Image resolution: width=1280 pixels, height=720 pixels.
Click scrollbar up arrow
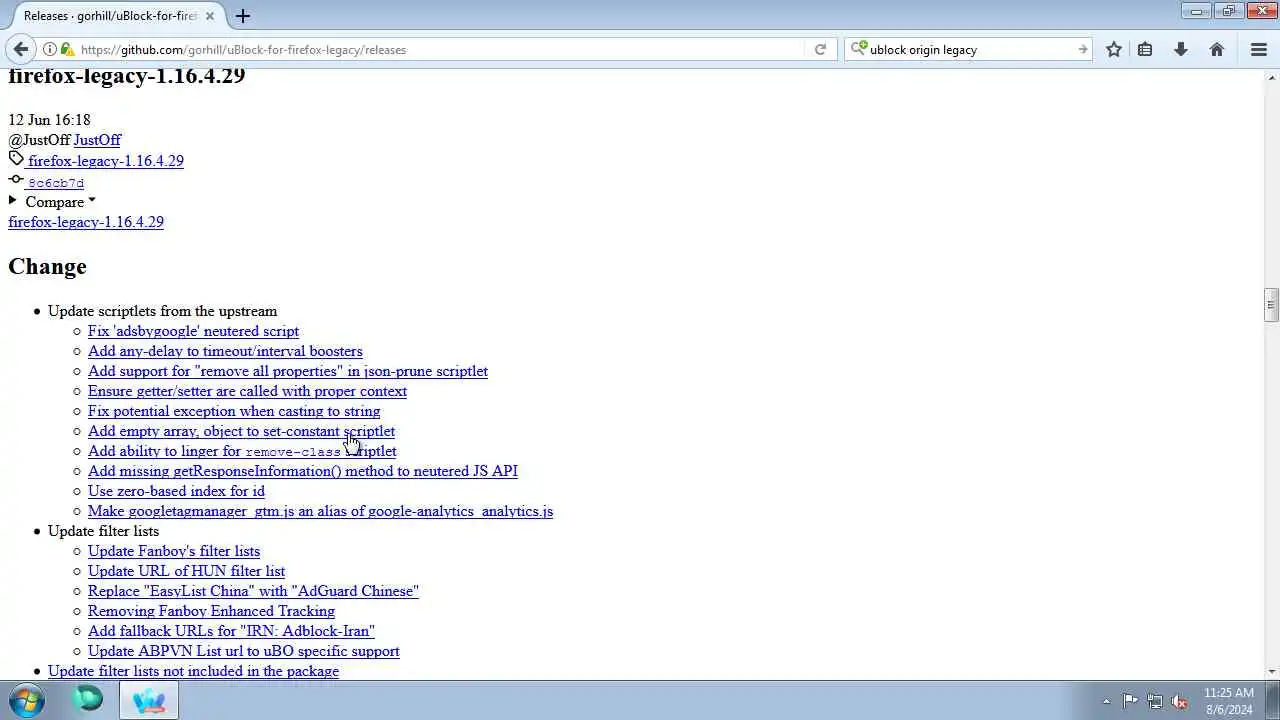tap(1271, 76)
